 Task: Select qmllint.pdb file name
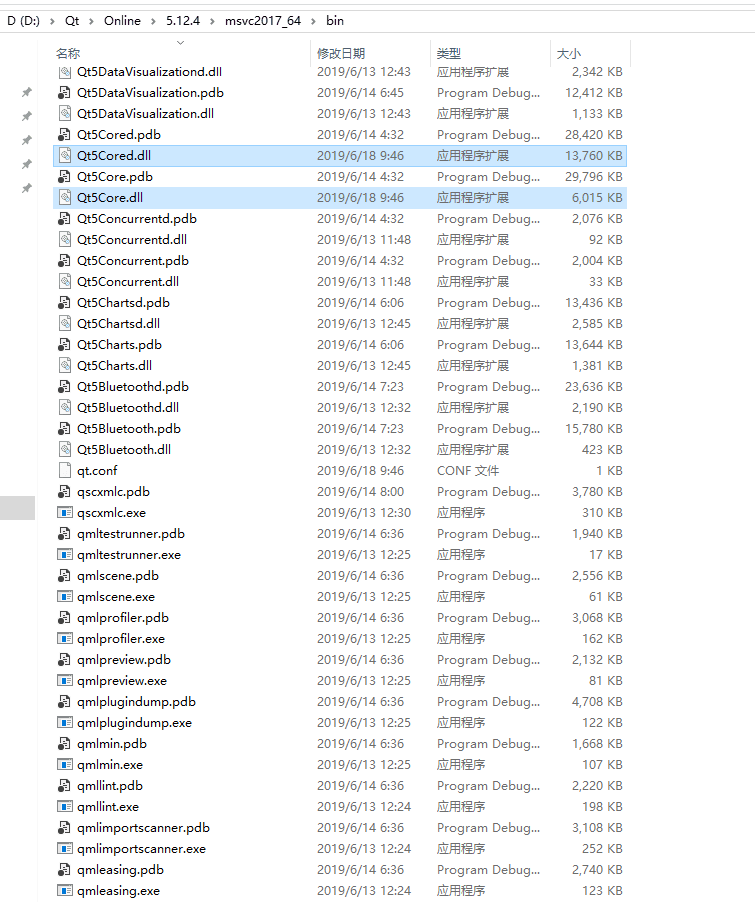point(110,786)
